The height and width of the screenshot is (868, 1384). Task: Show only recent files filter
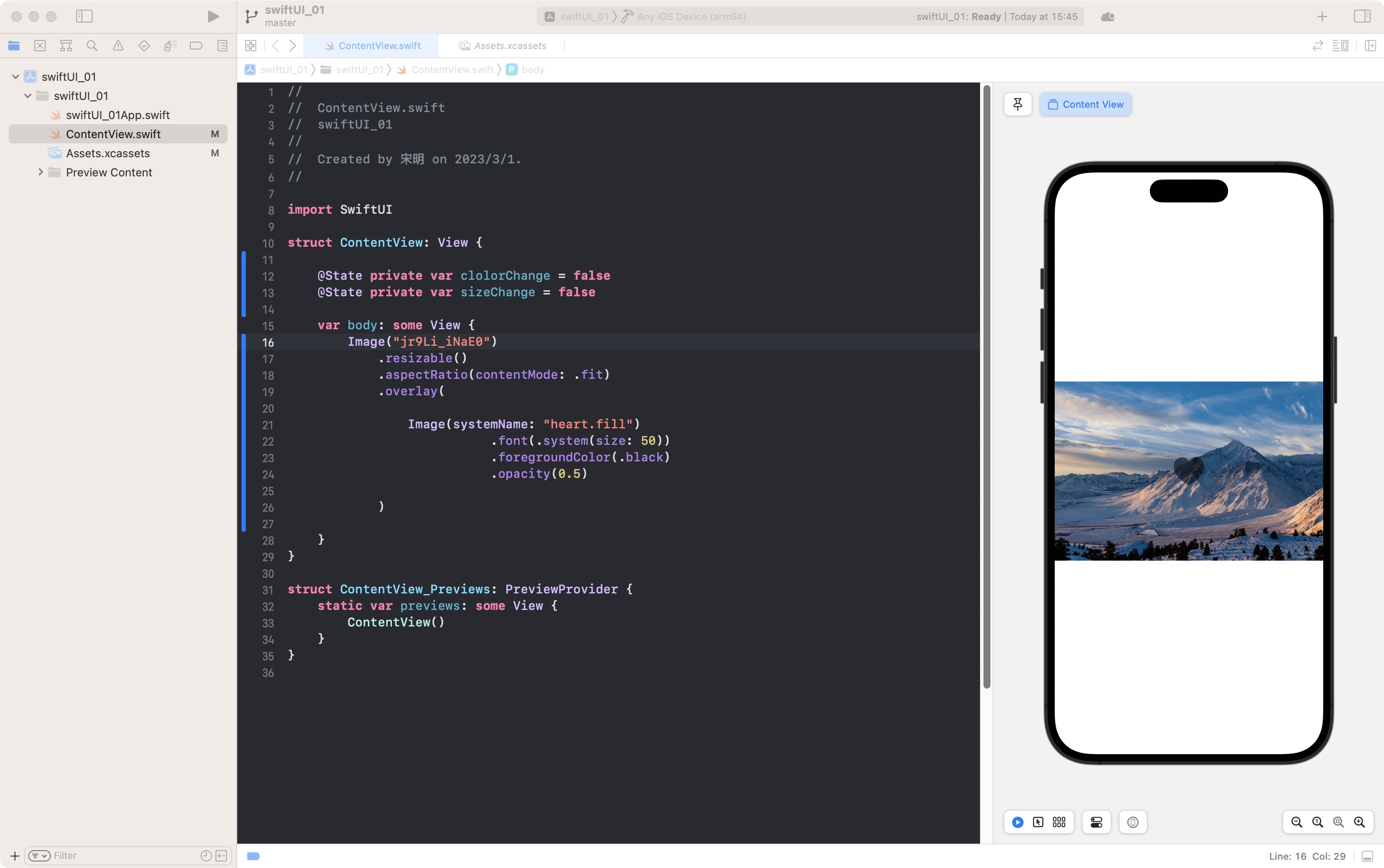206,855
